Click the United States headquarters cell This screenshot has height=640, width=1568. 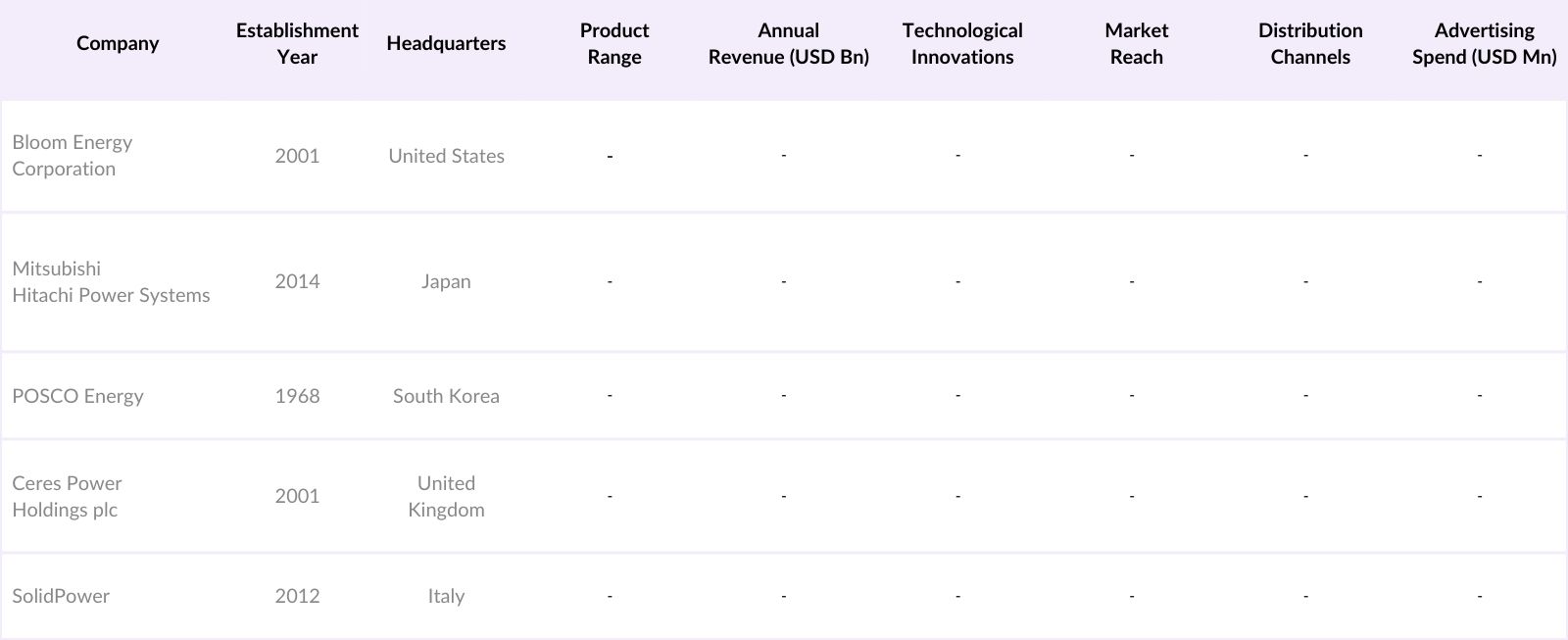tap(446, 156)
